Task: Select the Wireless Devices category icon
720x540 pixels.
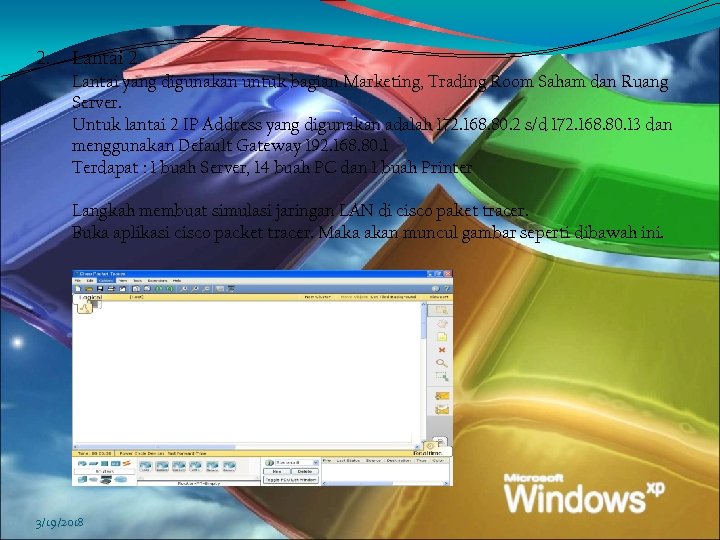Action: click(x=115, y=464)
